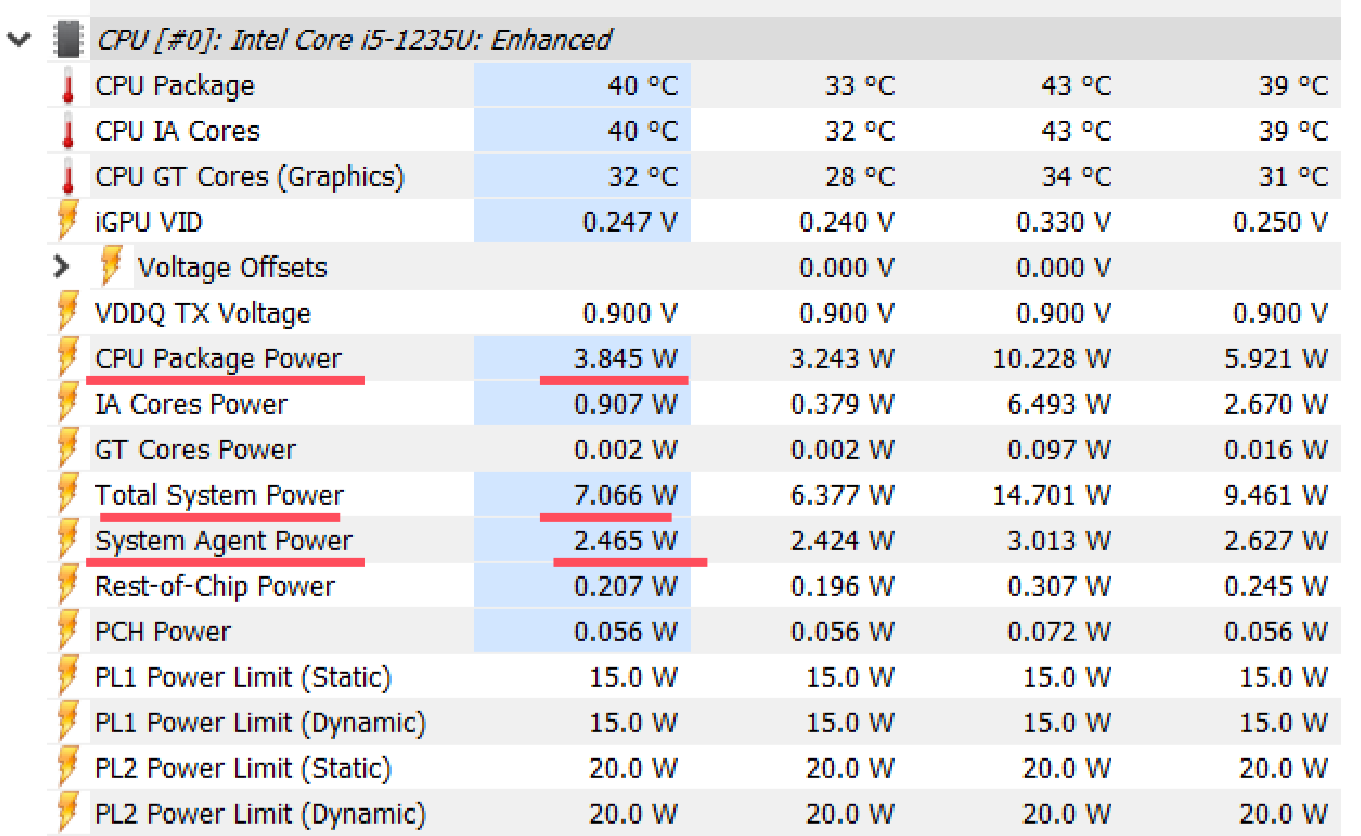Click lightning icon beside Rest-of-Chip Power

pos(68,586)
